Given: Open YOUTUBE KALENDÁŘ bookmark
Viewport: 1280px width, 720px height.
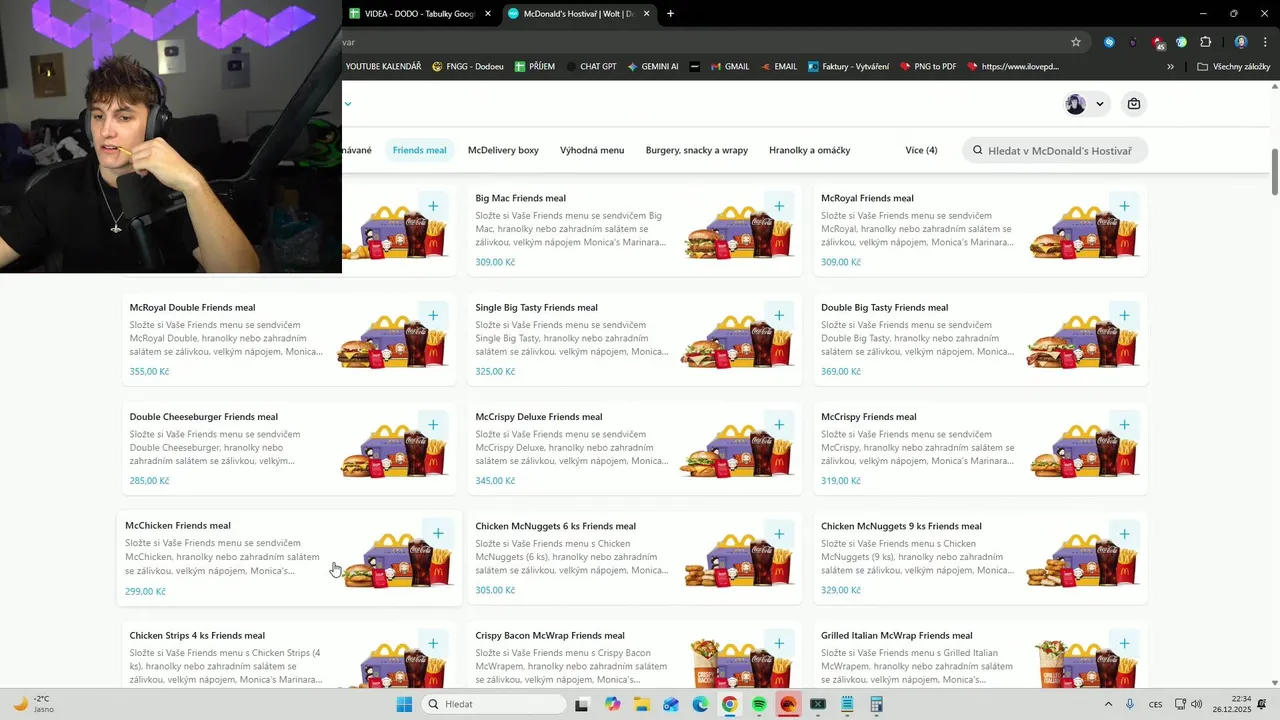Looking at the screenshot, I should [383, 67].
